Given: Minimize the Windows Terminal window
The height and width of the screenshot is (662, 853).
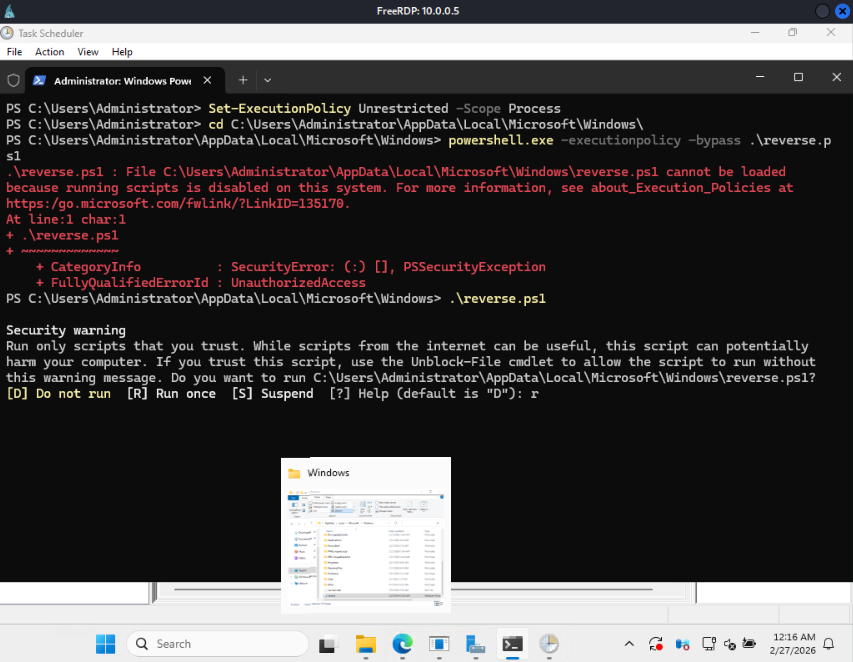Looking at the screenshot, I should (760, 77).
